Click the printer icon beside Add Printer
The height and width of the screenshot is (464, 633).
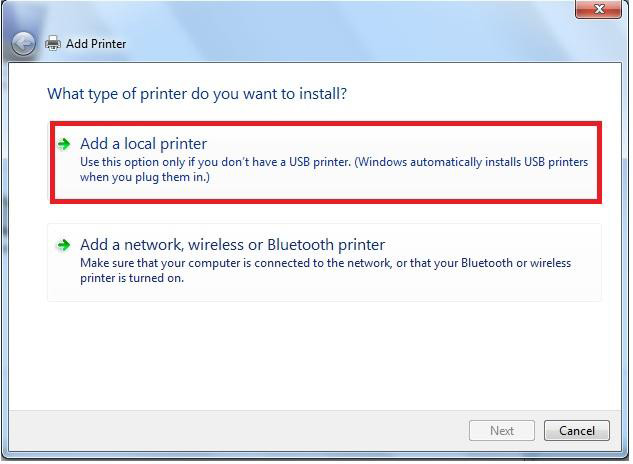[52, 43]
